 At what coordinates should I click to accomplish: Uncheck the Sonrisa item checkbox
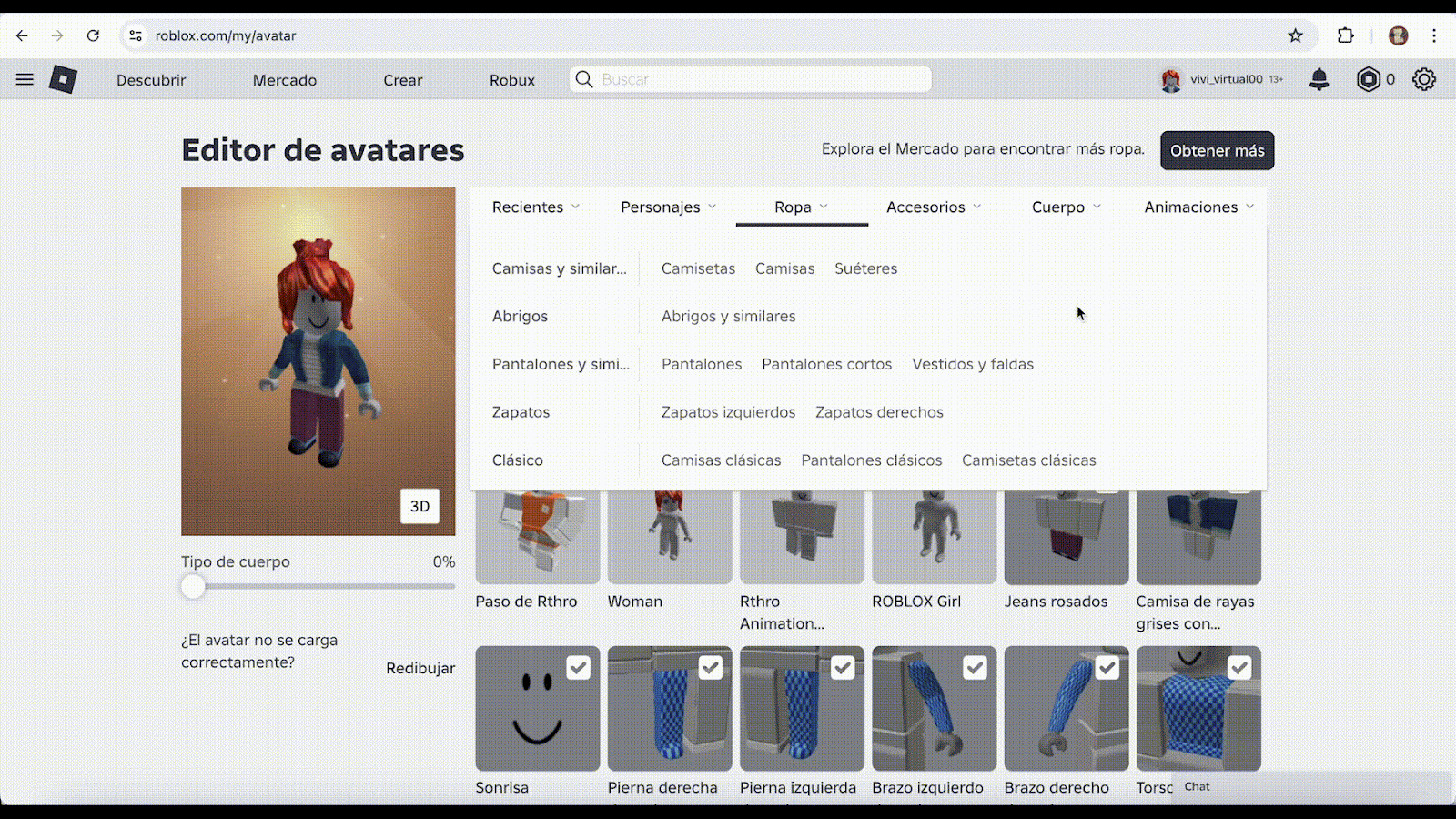click(579, 668)
